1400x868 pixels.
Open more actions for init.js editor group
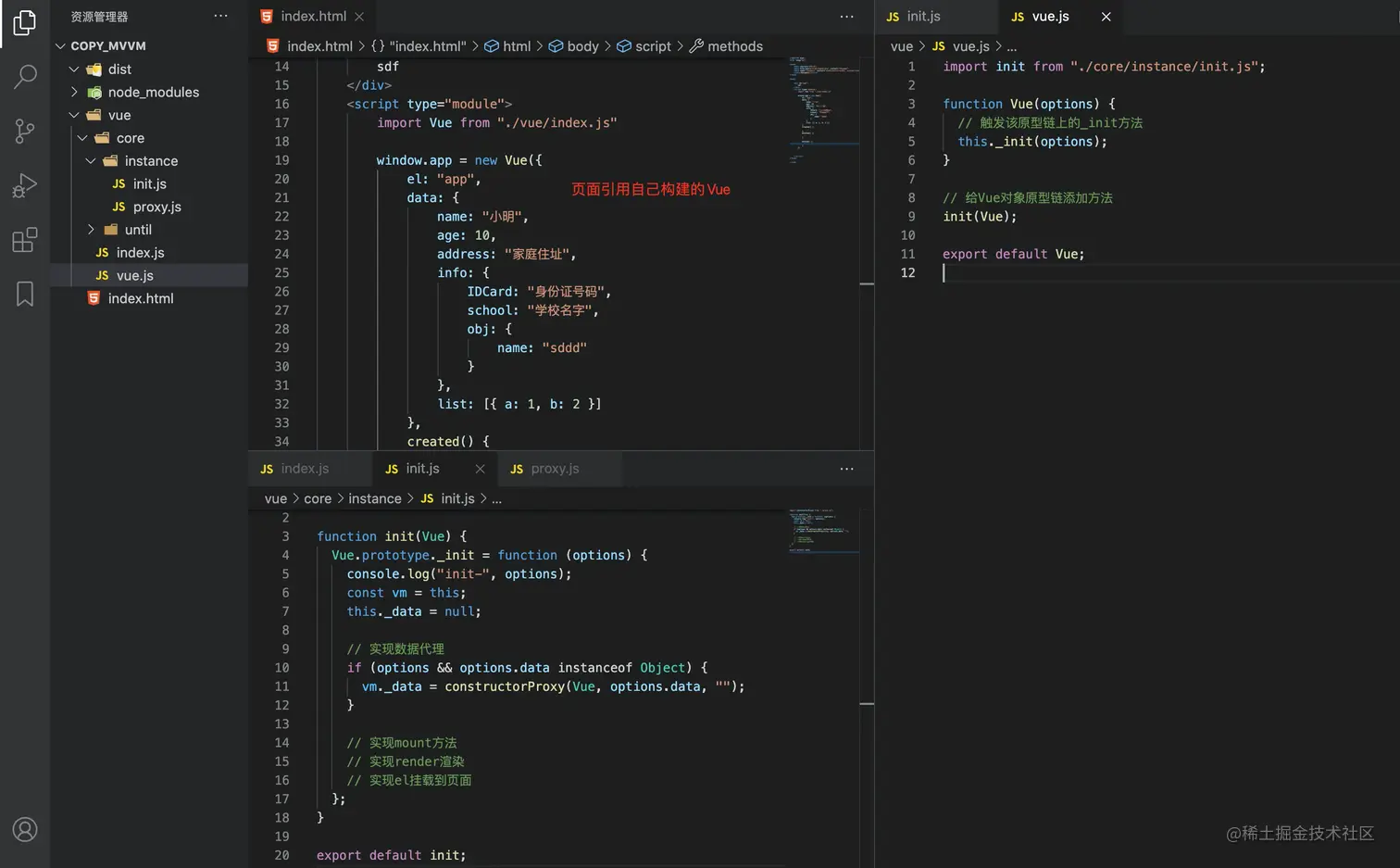tap(846, 468)
